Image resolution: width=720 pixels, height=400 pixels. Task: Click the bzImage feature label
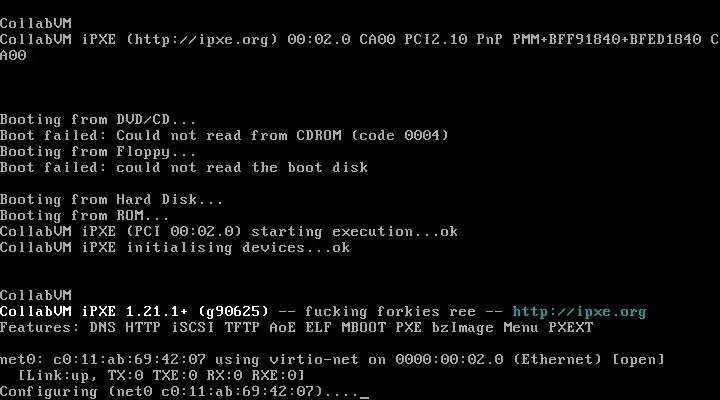pyautogui.click(x=462, y=328)
